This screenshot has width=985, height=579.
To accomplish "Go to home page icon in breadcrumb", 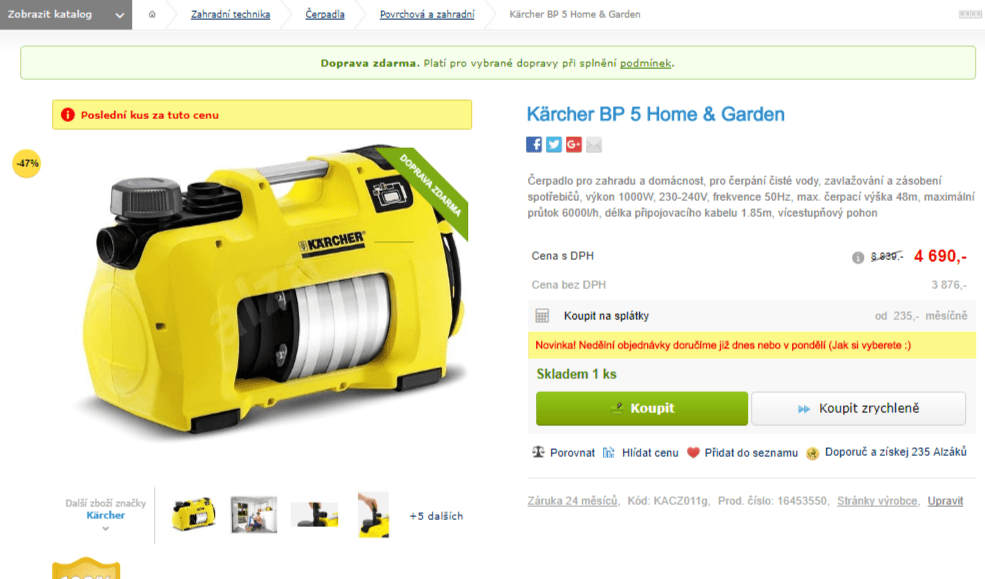I will pos(152,14).
